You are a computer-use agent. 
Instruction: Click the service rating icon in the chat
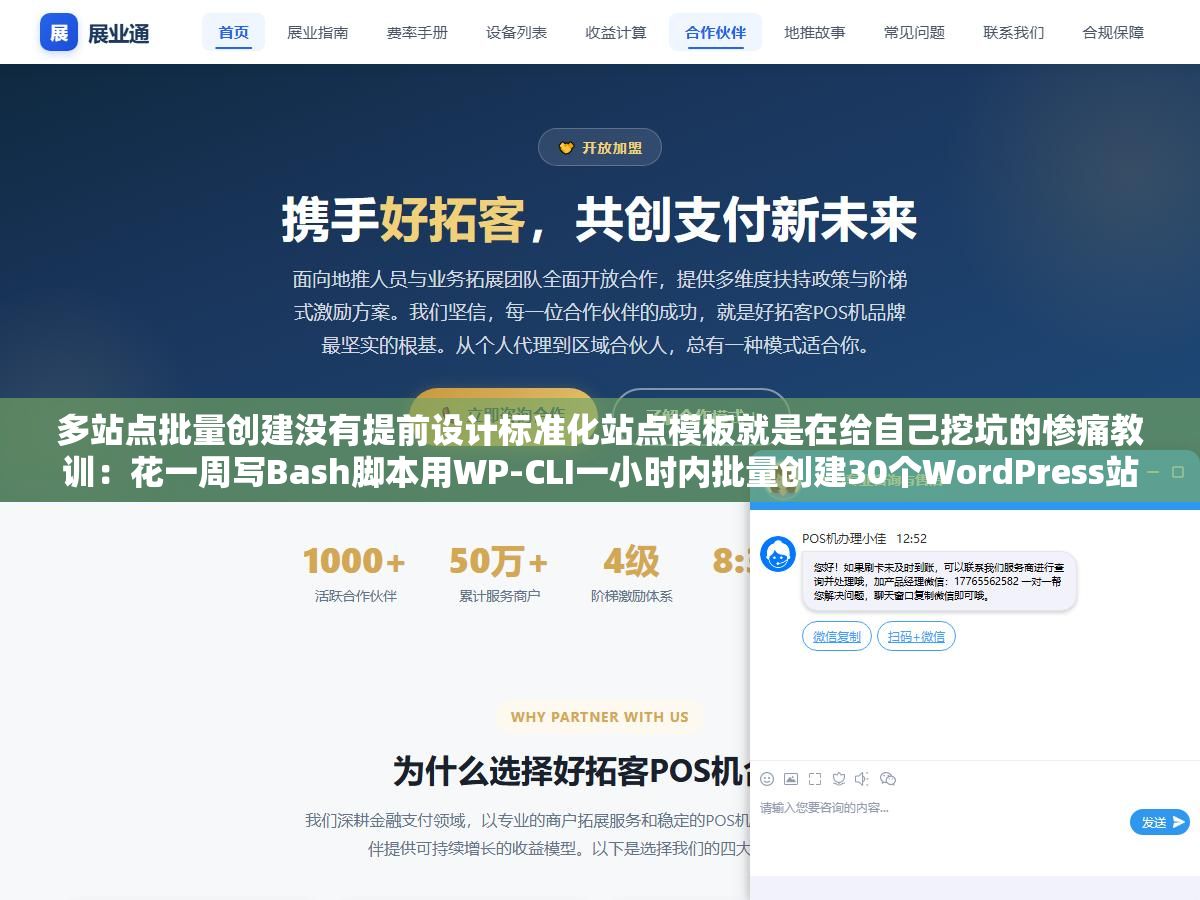[839, 779]
